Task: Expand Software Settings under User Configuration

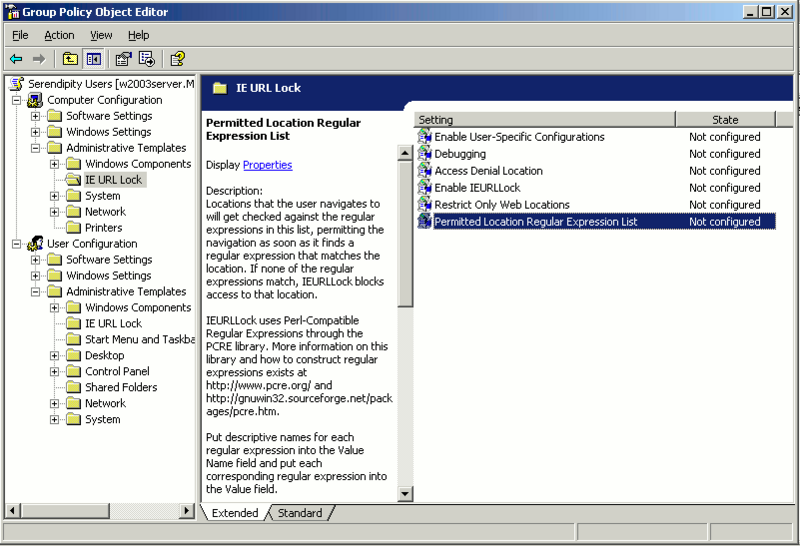Action: [35, 260]
